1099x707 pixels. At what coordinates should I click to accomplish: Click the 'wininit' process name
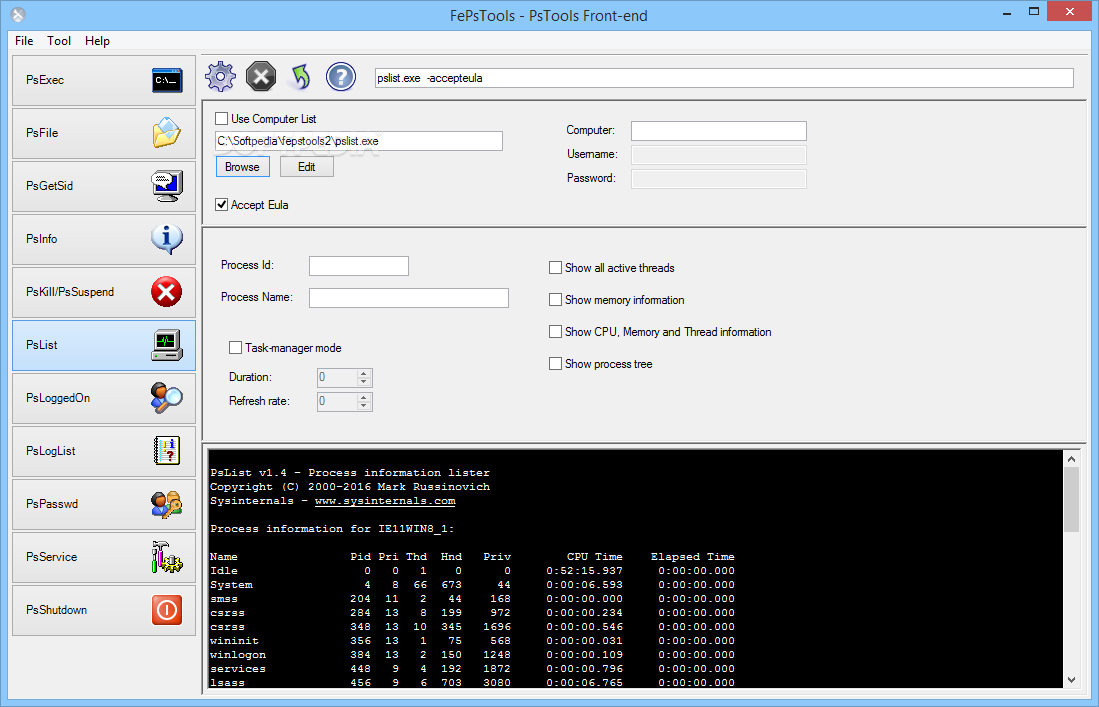point(234,641)
